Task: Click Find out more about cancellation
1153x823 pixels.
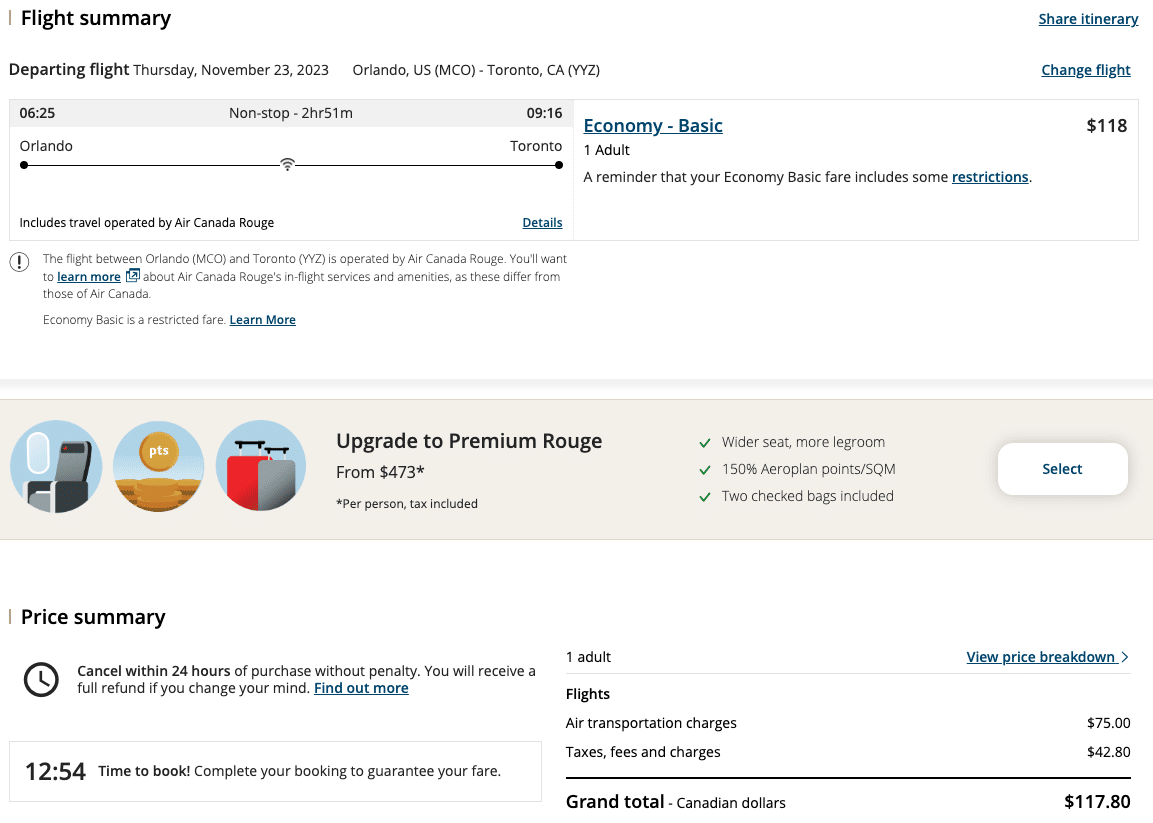Action: (x=361, y=688)
